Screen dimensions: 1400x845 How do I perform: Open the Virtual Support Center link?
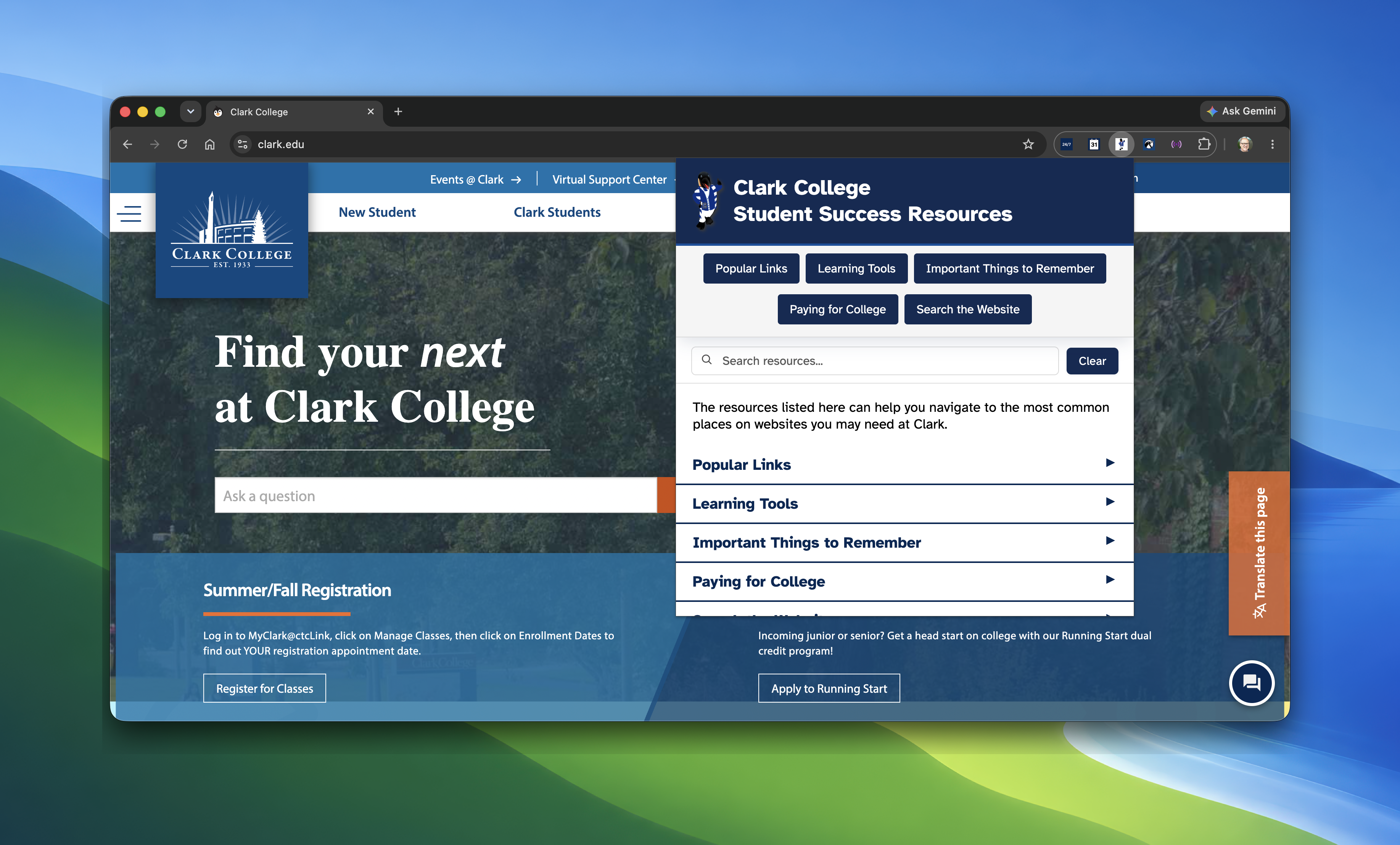(x=610, y=180)
